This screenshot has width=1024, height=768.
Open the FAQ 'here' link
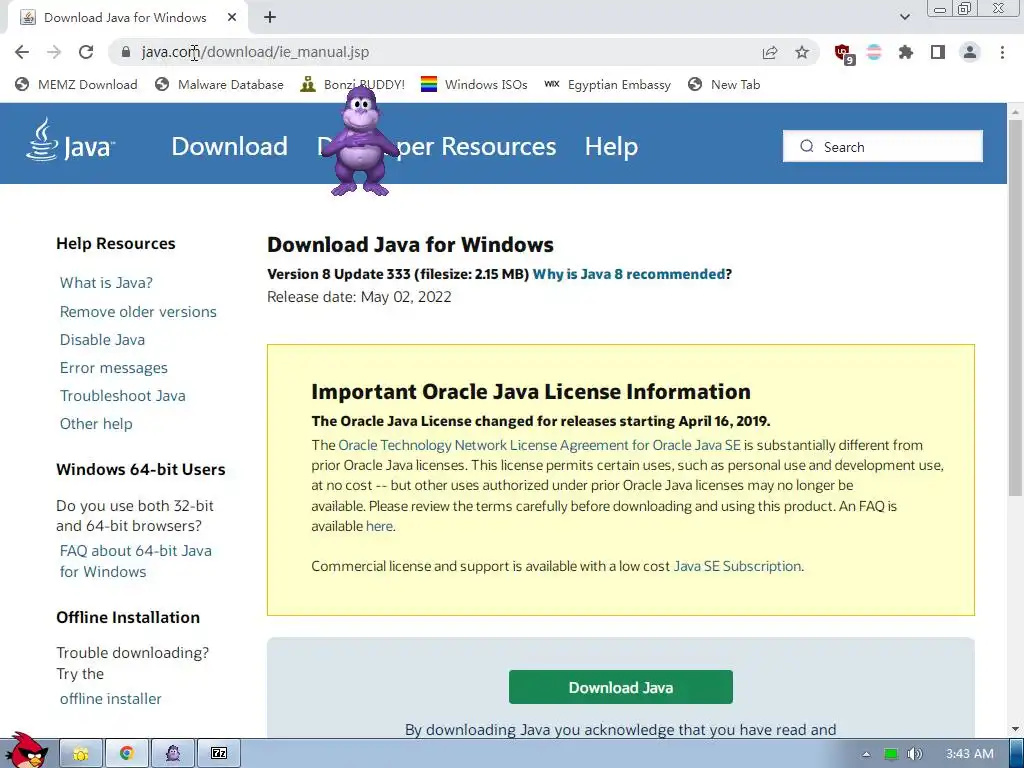[x=379, y=526]
